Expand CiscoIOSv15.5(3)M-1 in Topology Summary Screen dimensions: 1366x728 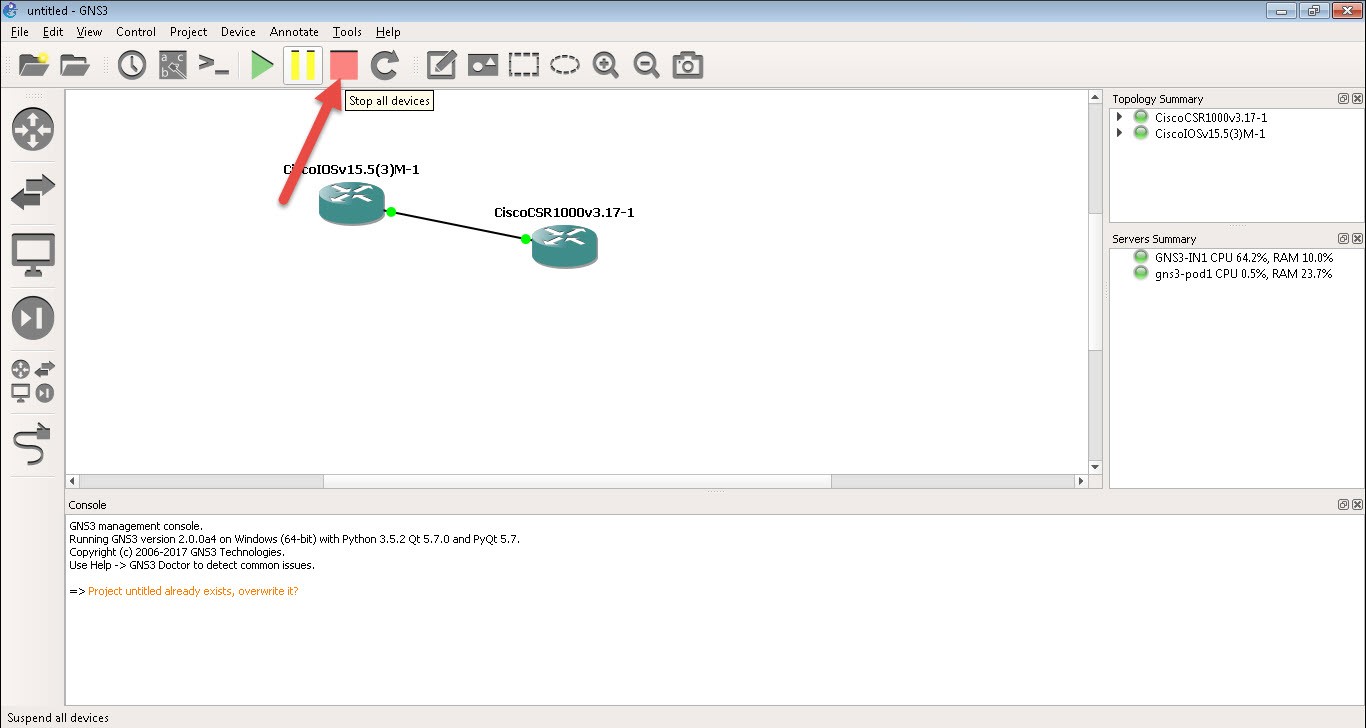pyautogui.click(x=1119, y=133)
